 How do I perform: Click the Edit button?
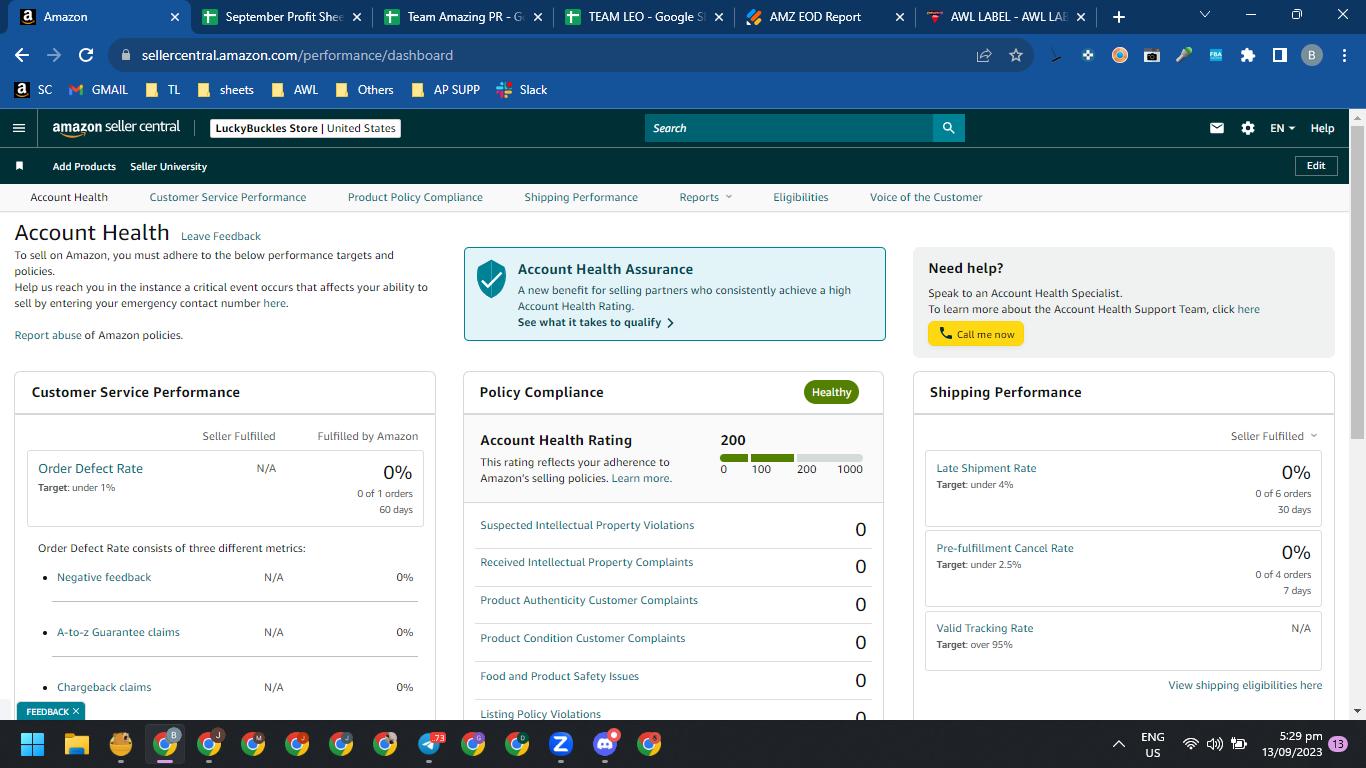[1316, 166]
